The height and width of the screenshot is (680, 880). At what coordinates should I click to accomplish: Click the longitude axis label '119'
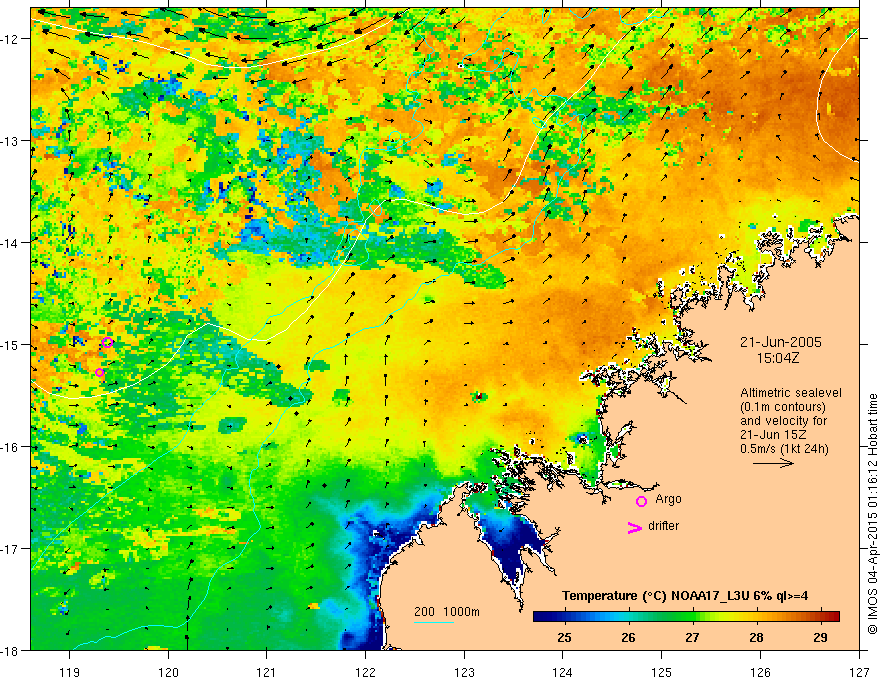70,672
